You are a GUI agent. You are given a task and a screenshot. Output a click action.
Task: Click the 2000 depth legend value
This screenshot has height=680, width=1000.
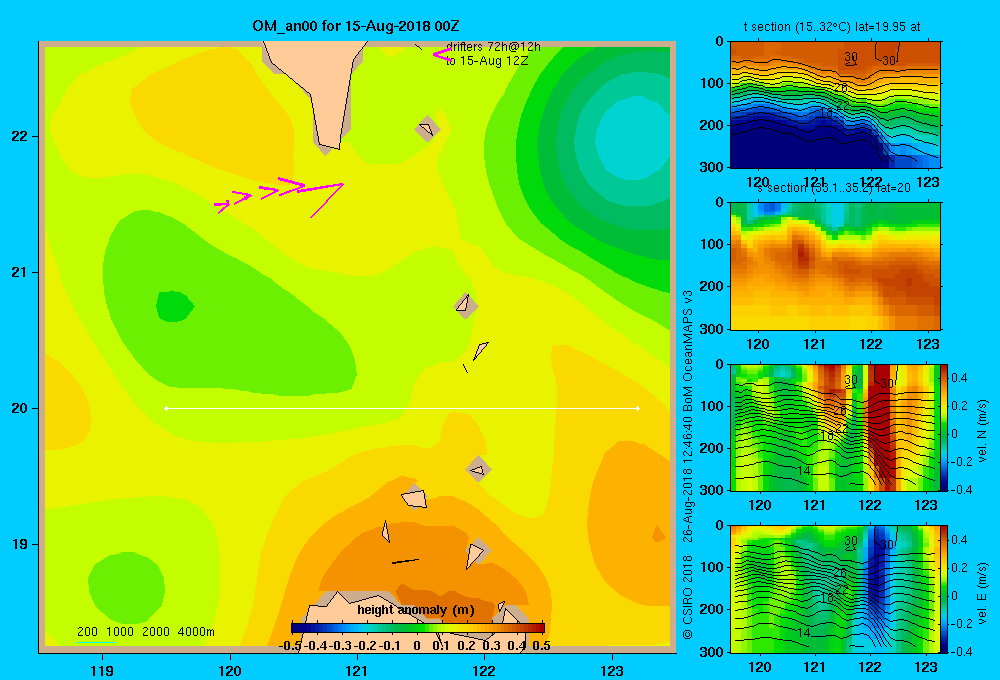[x=156, y=632]
